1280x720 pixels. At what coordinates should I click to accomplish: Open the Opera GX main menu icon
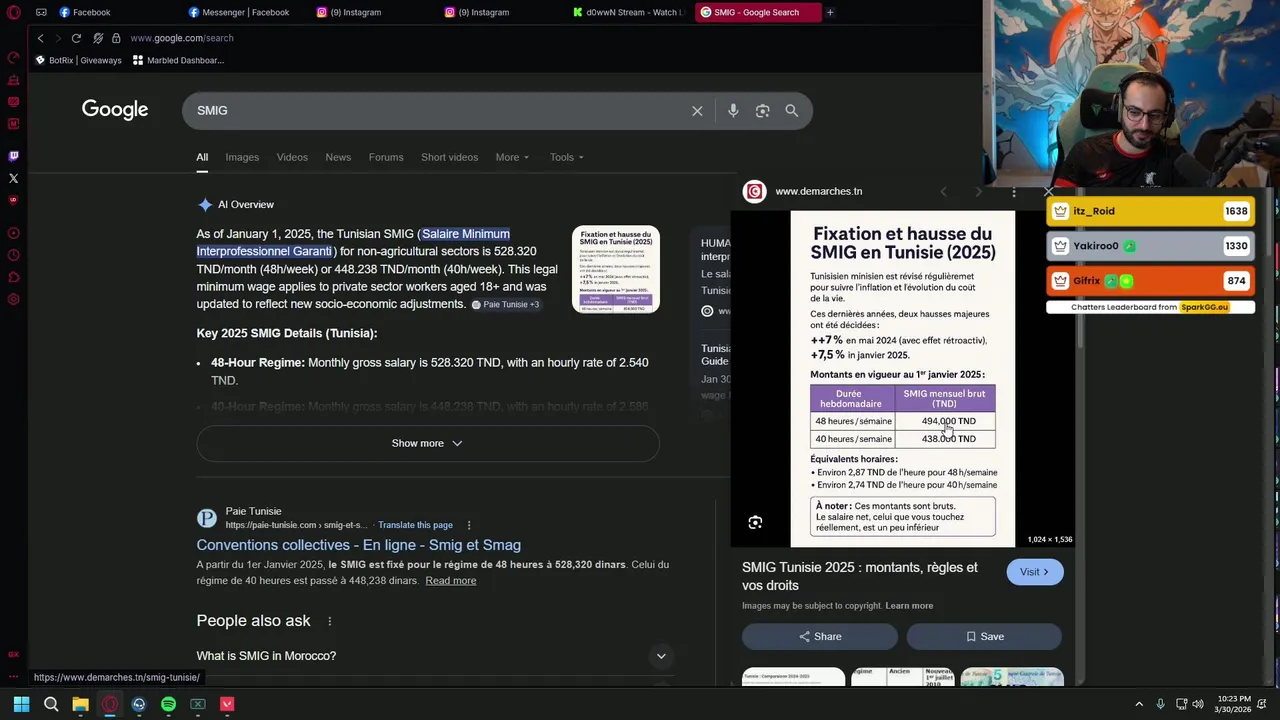tap(14, 12)
